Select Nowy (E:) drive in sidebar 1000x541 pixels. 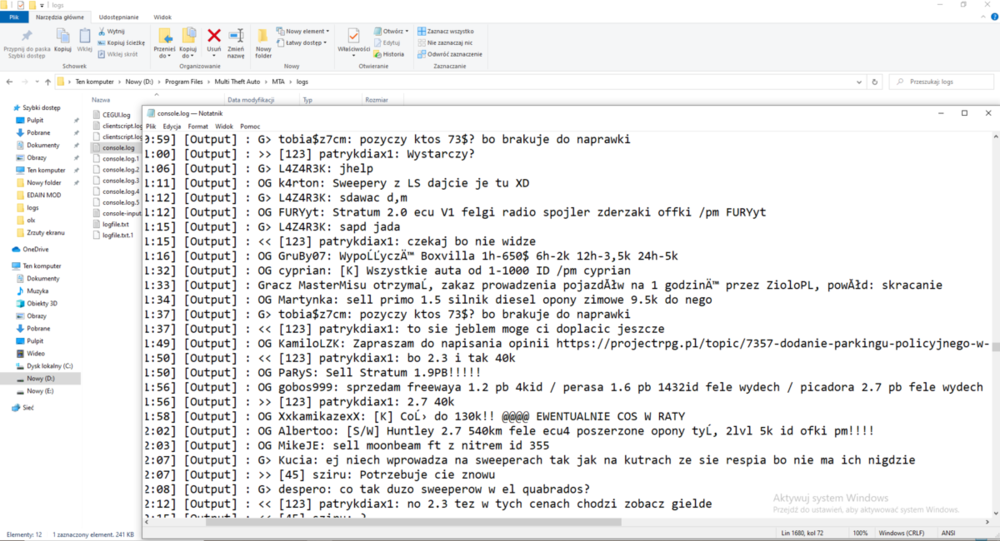(x=40, y=391)
